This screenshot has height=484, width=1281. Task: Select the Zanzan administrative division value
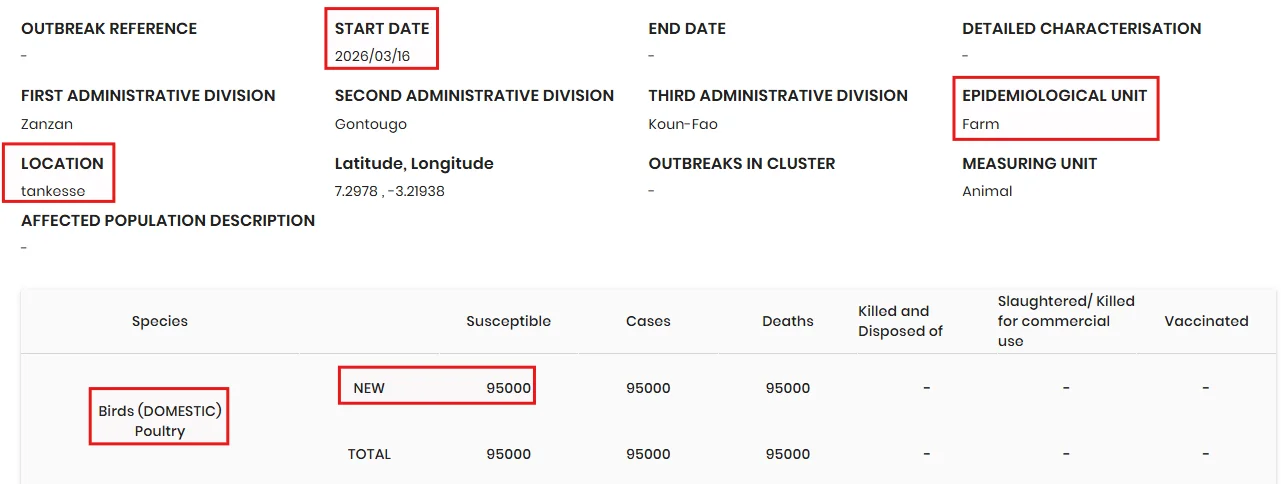[47, 124]
